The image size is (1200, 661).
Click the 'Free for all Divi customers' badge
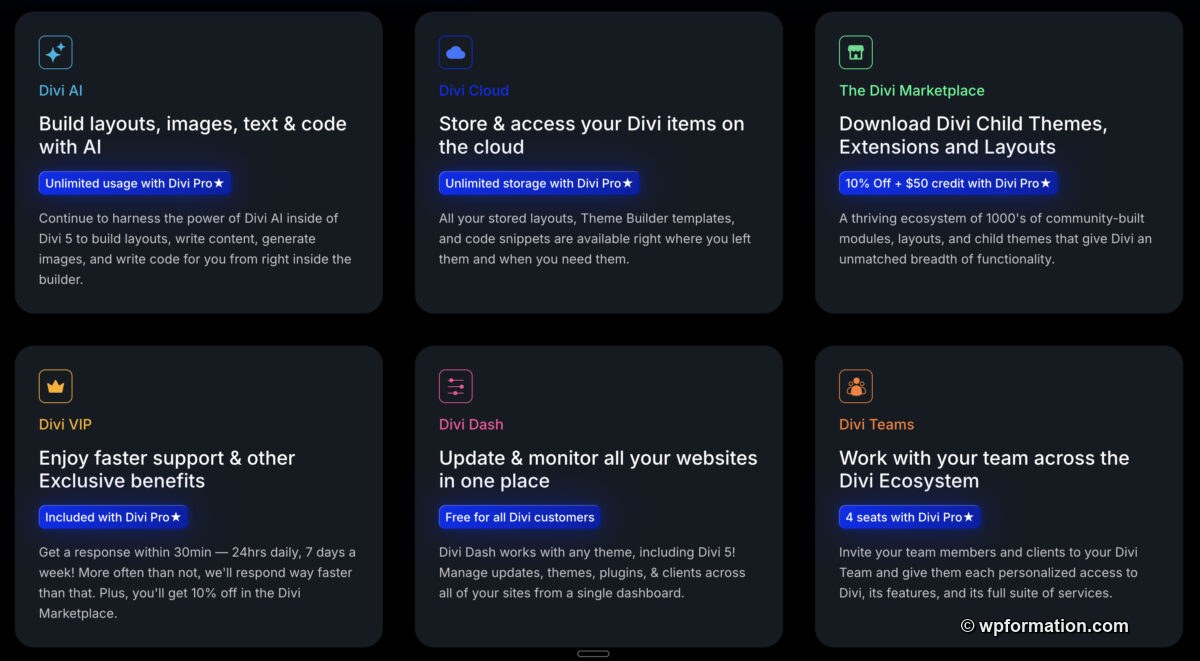coord(520,517)
